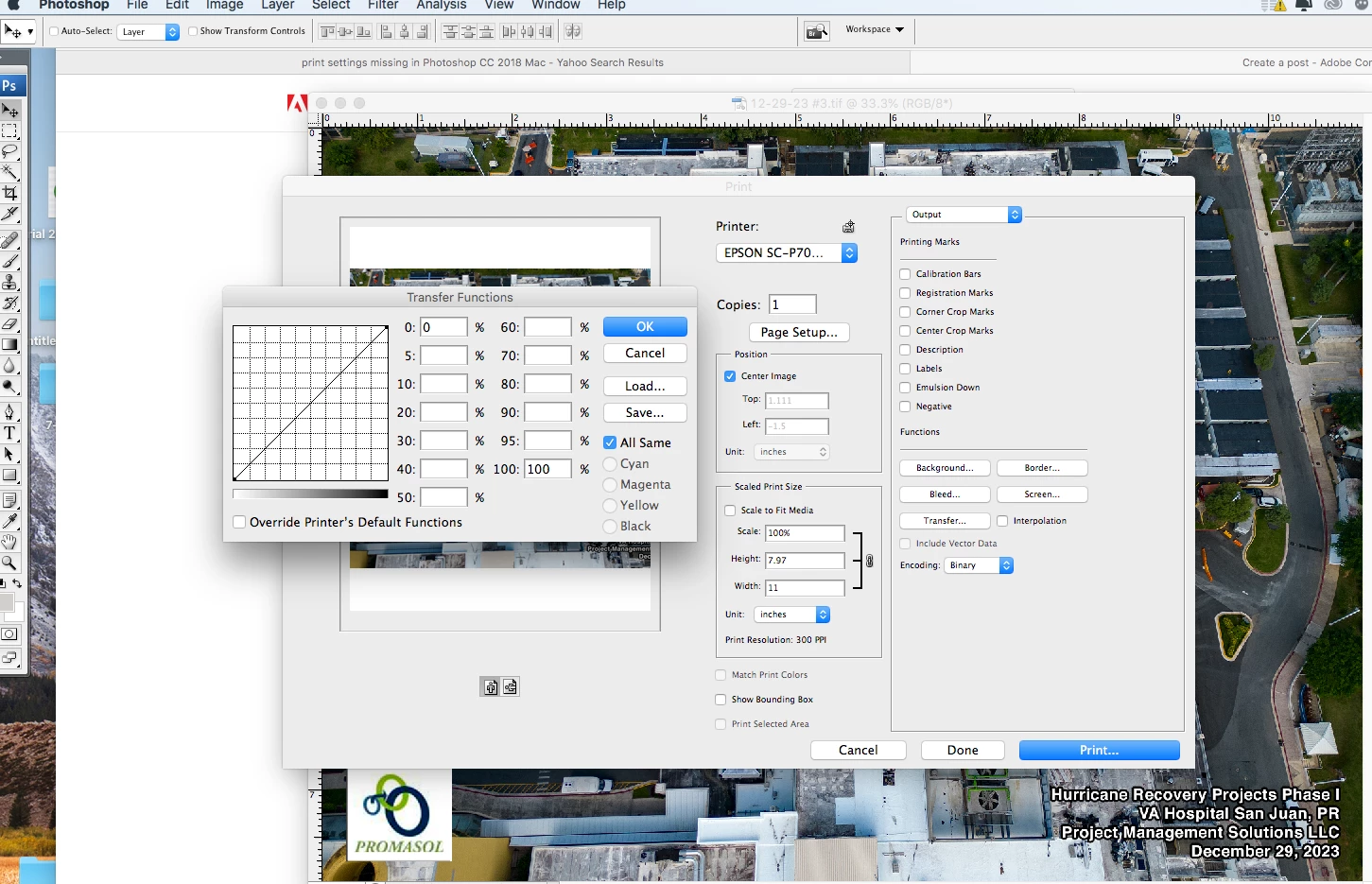
Task: Select the Dodge tool
Action: pos(10,387)
